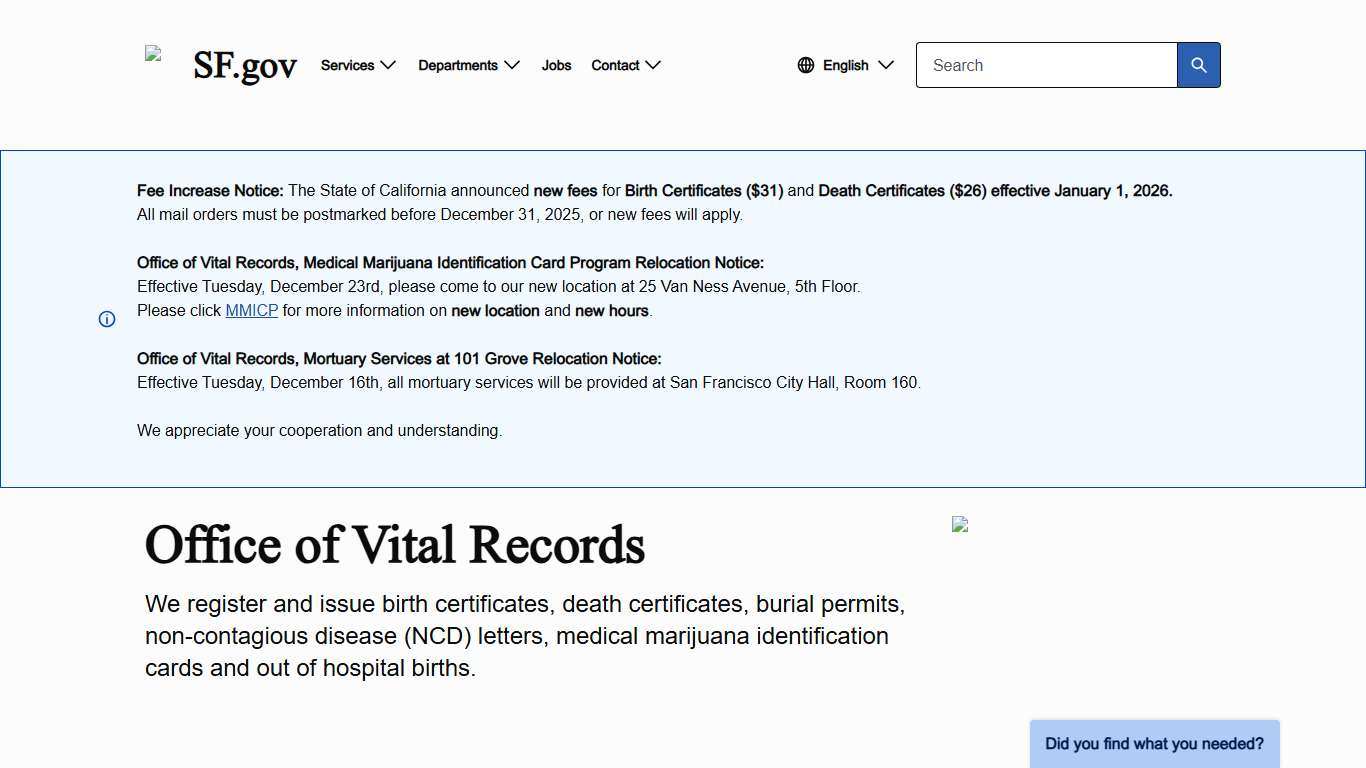Select the Jobs menu item
The image size is (1366, 768).
pos(556,65)
